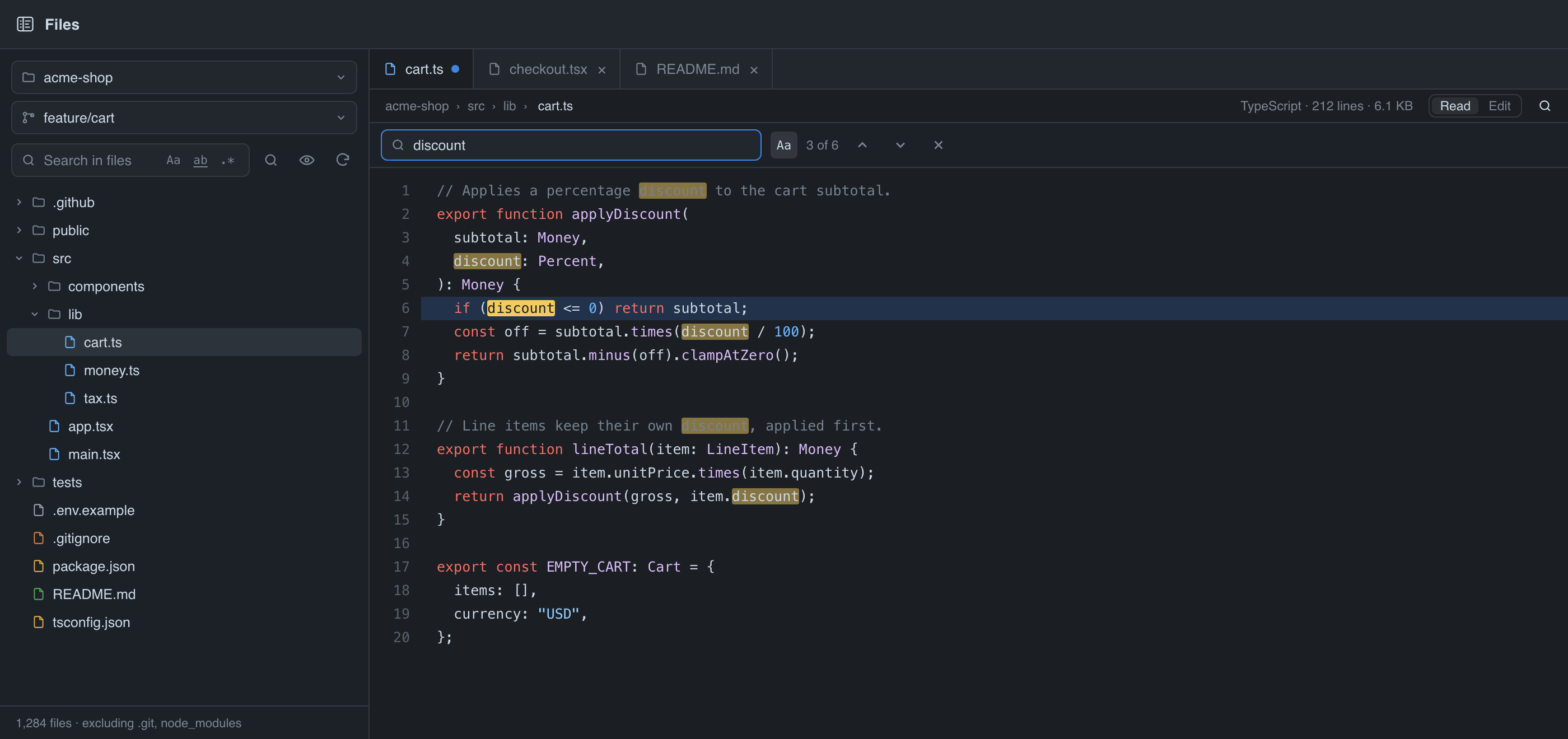Collapse the lib folder

coord(184,314)
